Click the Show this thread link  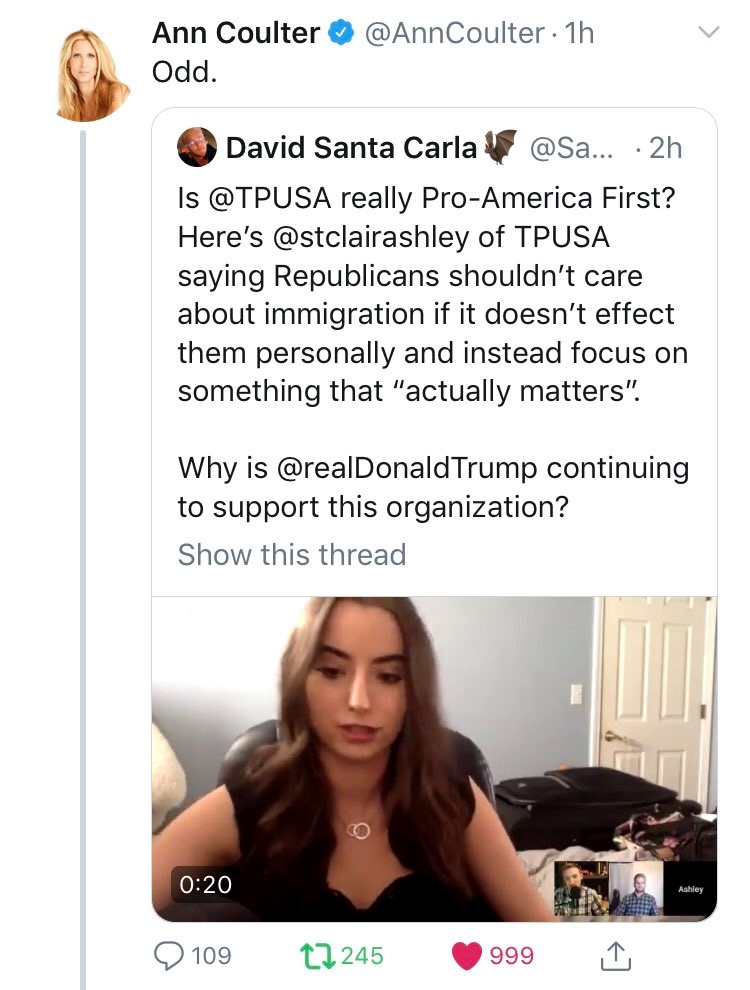click(292, 554)
